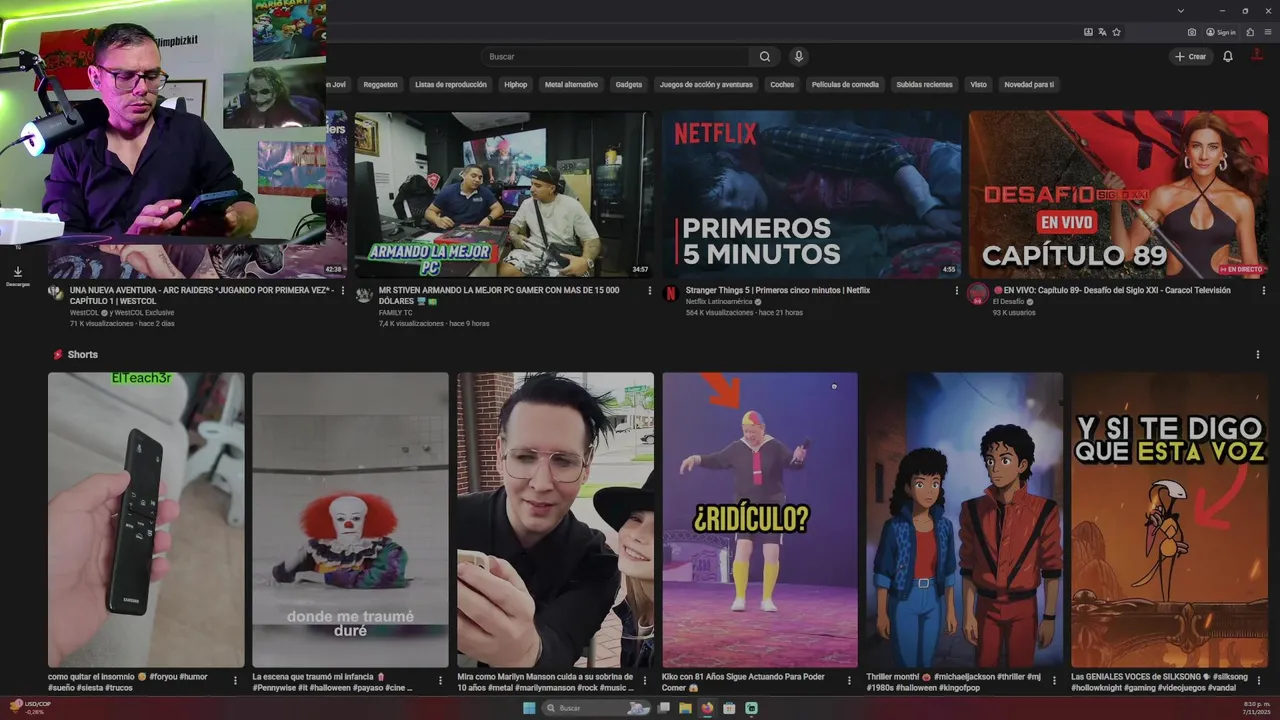The height and width of the screenshot is (720, 1280).
Task: Play the Netflix Primeros 5 Minutos thumbnail
Action: coord(811,194)
